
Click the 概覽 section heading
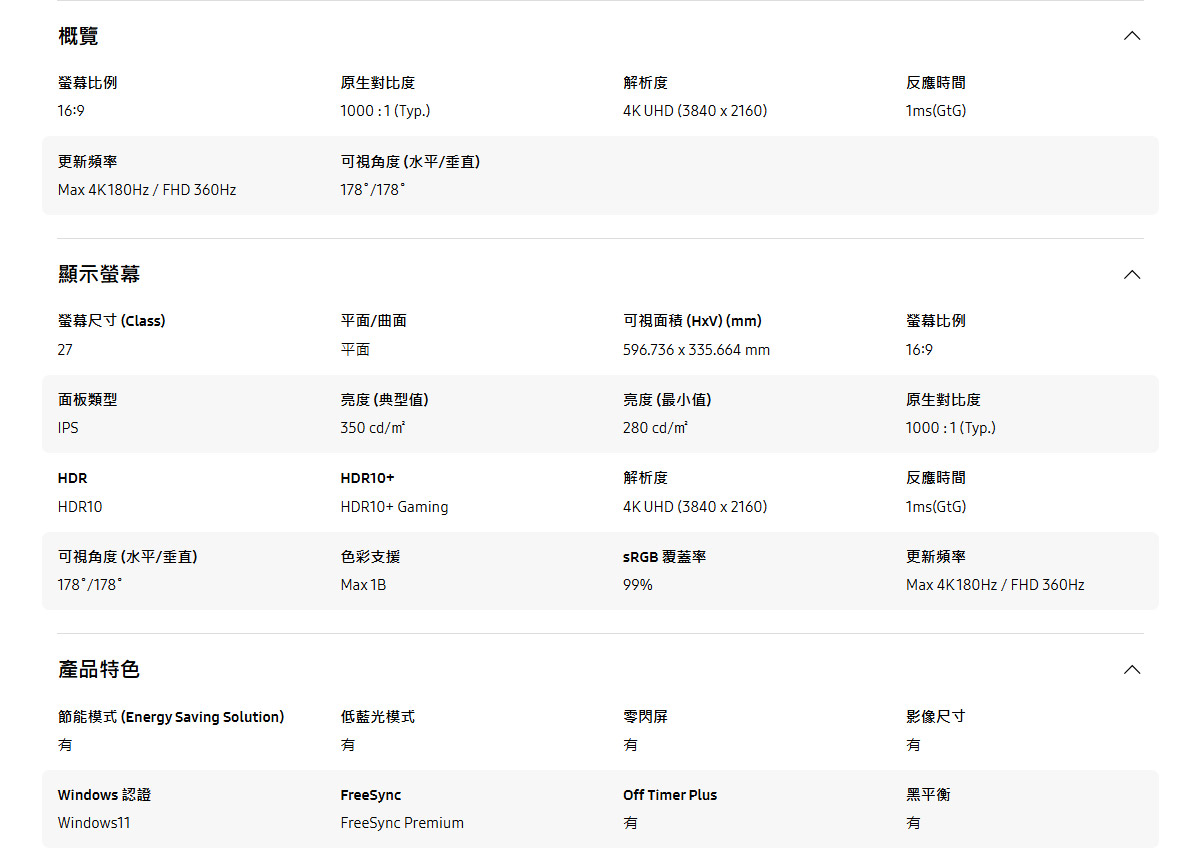click(x=77, y=35)
